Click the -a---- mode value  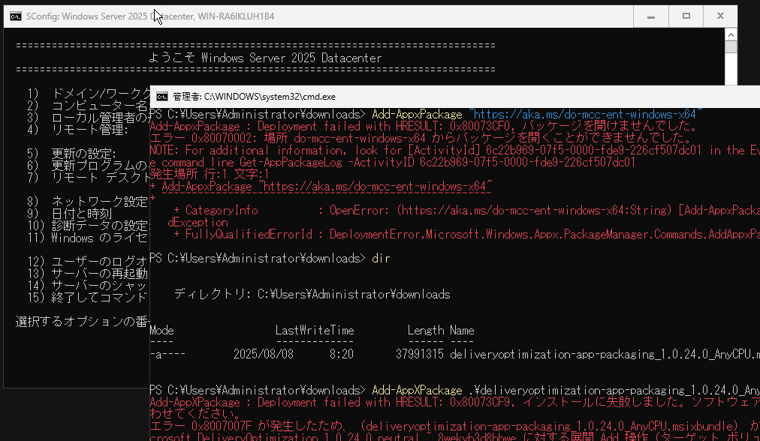[x=168, y=355]
